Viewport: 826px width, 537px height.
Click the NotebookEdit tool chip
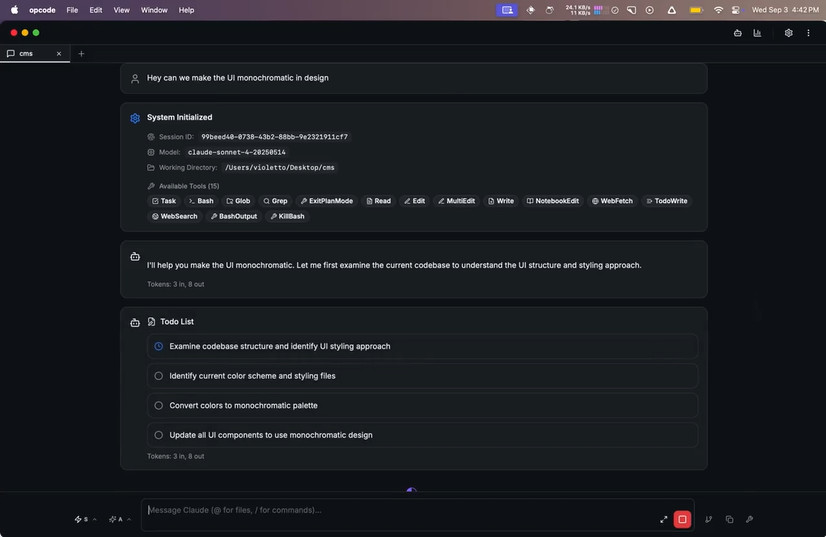click(553, 201)
